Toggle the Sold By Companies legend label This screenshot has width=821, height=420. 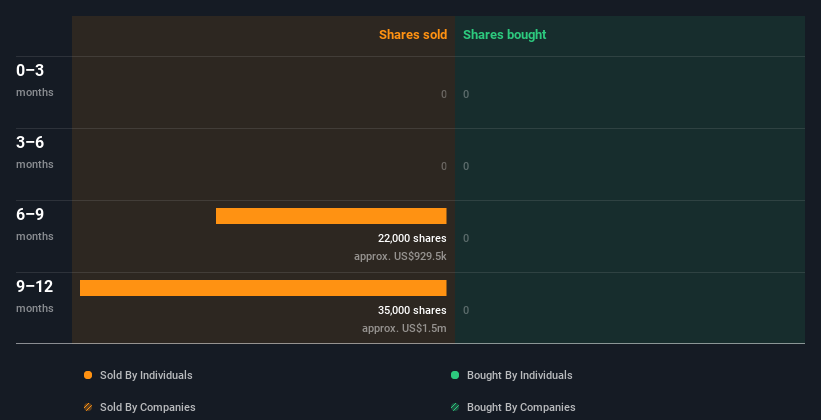tap(148, 407)
